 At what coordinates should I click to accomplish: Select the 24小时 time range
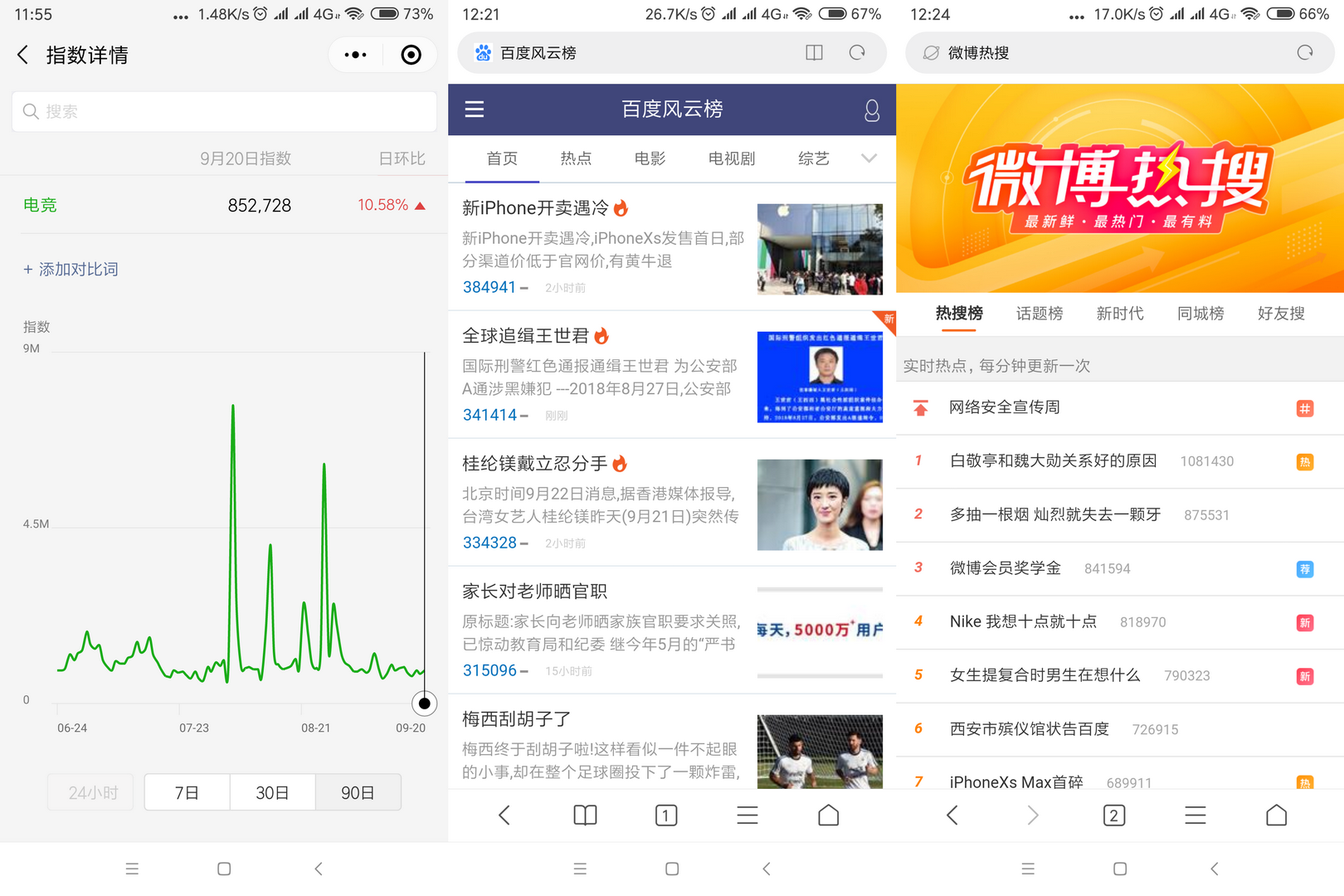tap(90, 792)
